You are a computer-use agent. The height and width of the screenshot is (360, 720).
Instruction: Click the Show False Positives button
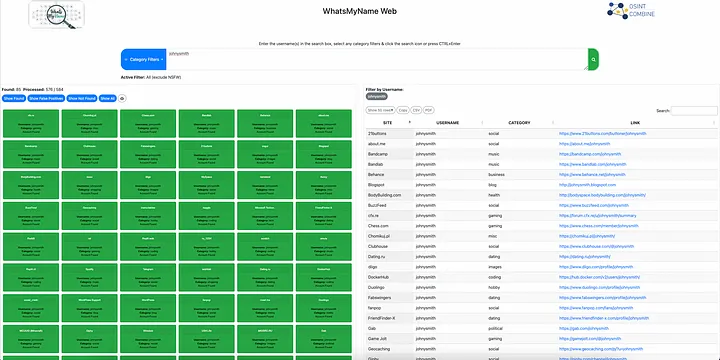coord(46,98)
